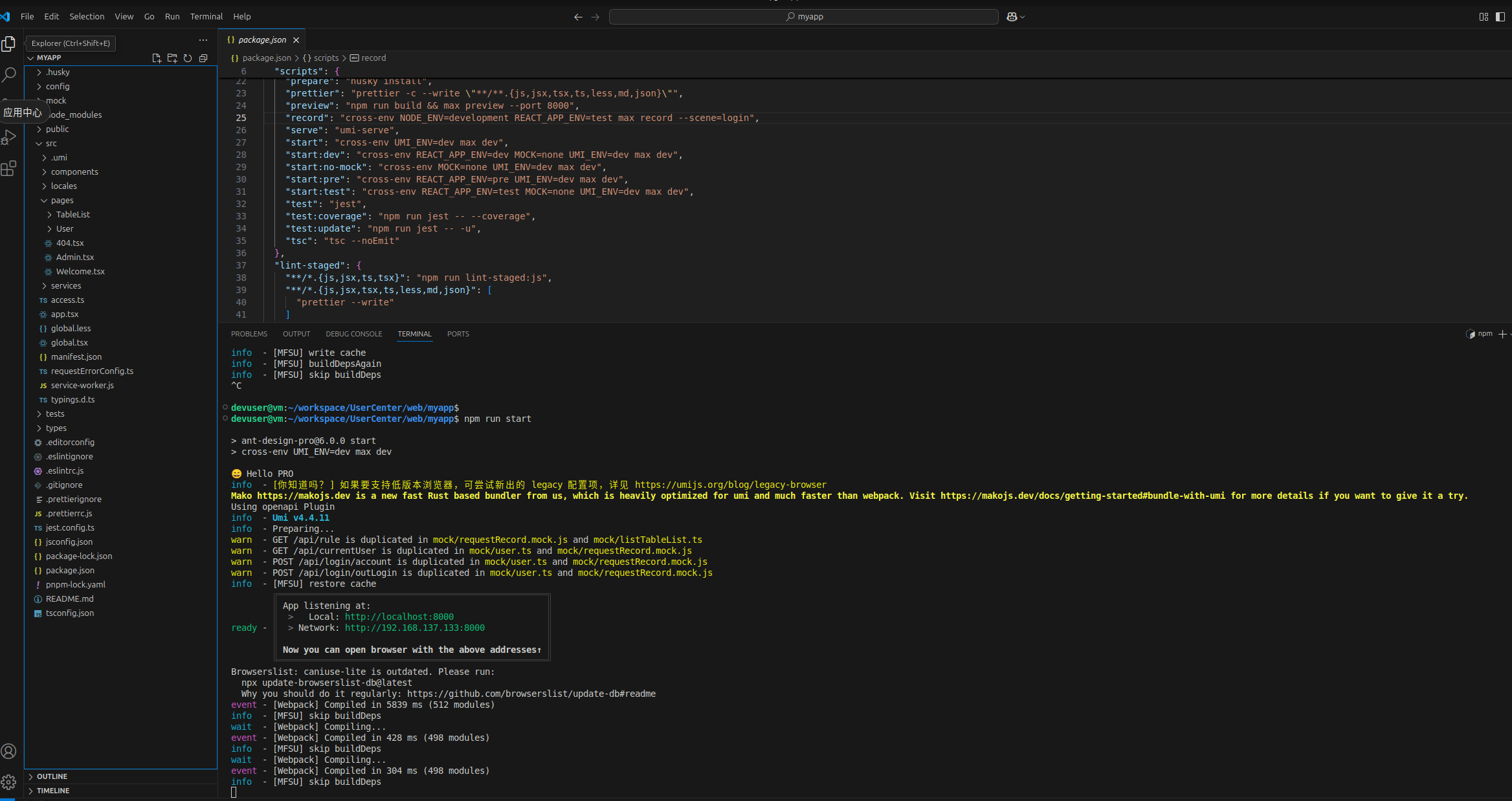Refresh the Explorer file tree

(x=188, y=58)
